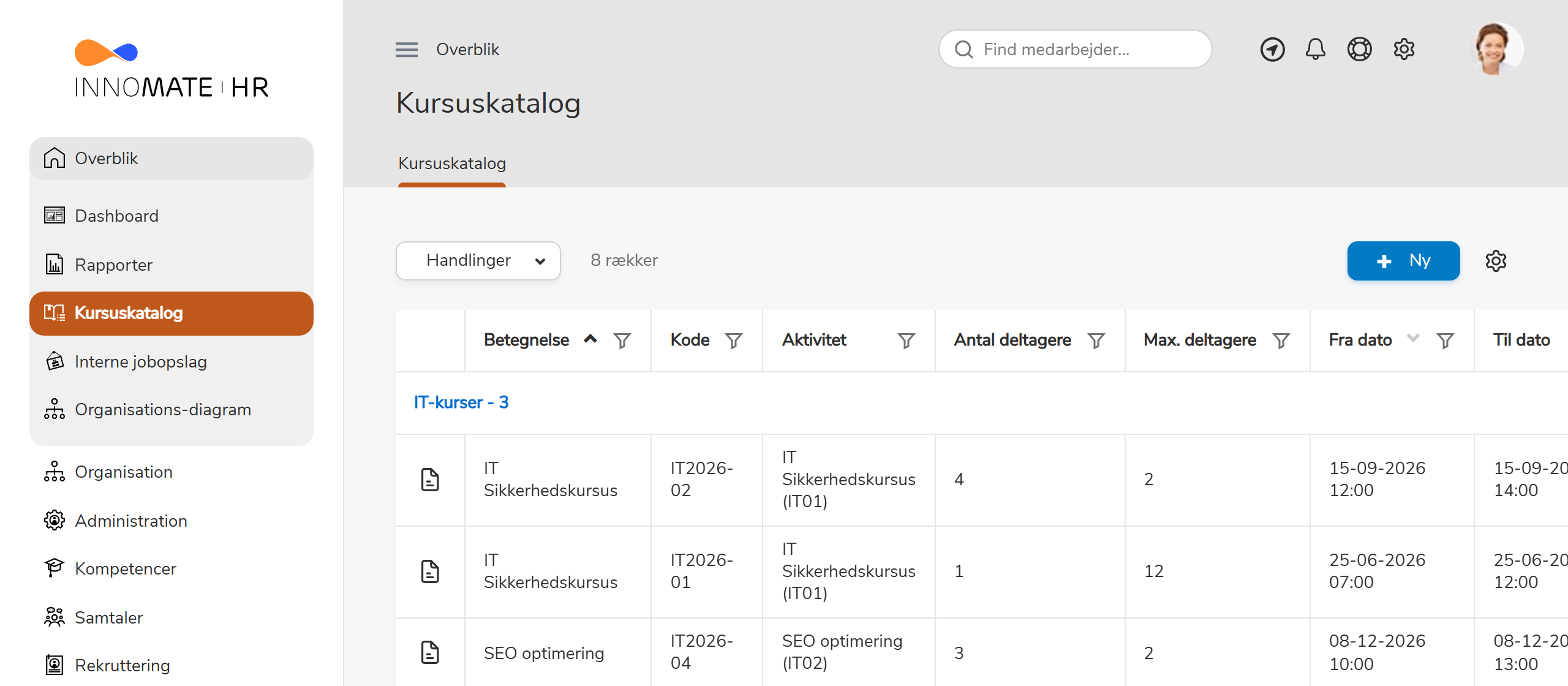
Task: Click the Max. deltagere column header
Action: 1200,341
